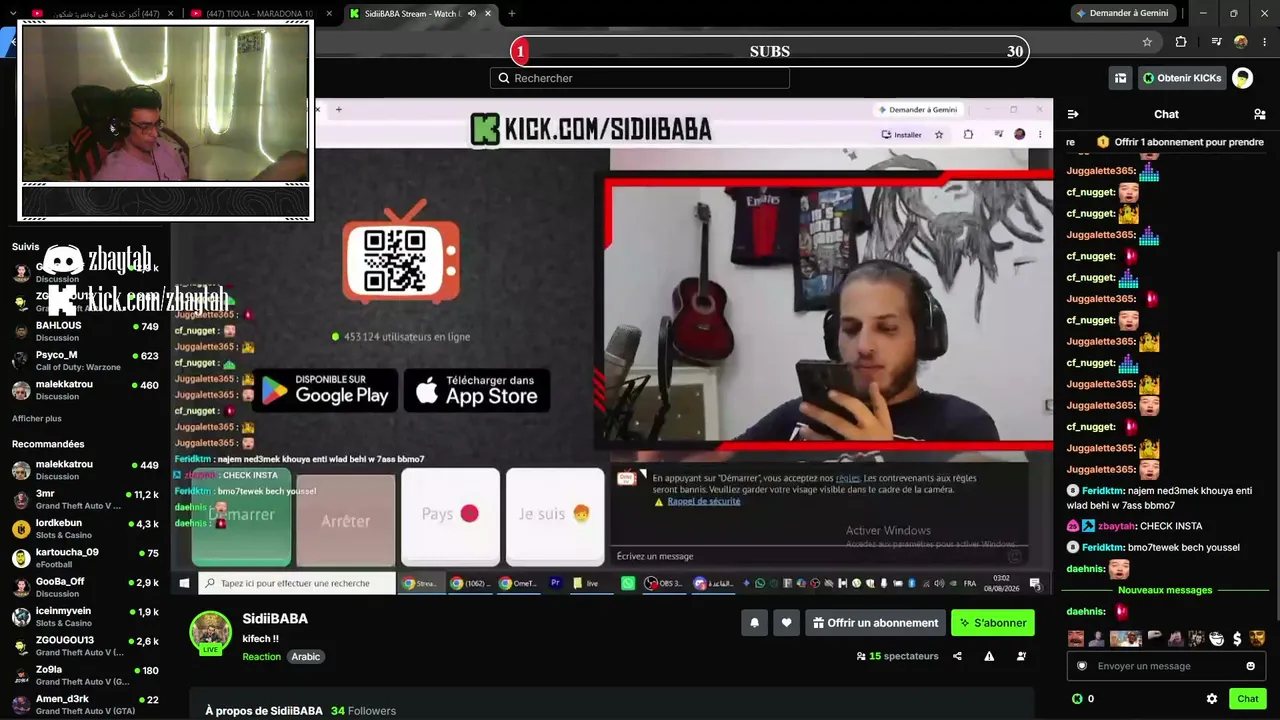Click the App Store badge in the stream

click(x=477, y=390)
